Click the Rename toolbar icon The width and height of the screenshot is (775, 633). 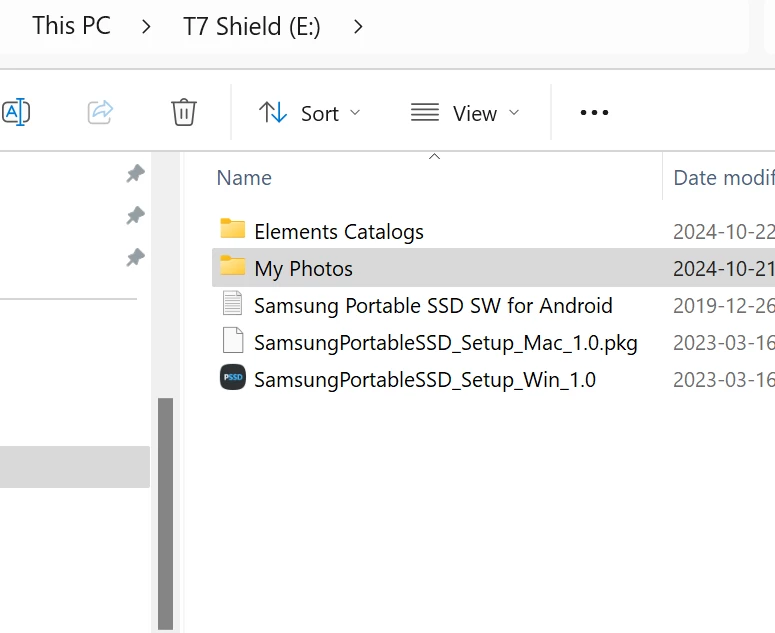pos(16,112)
